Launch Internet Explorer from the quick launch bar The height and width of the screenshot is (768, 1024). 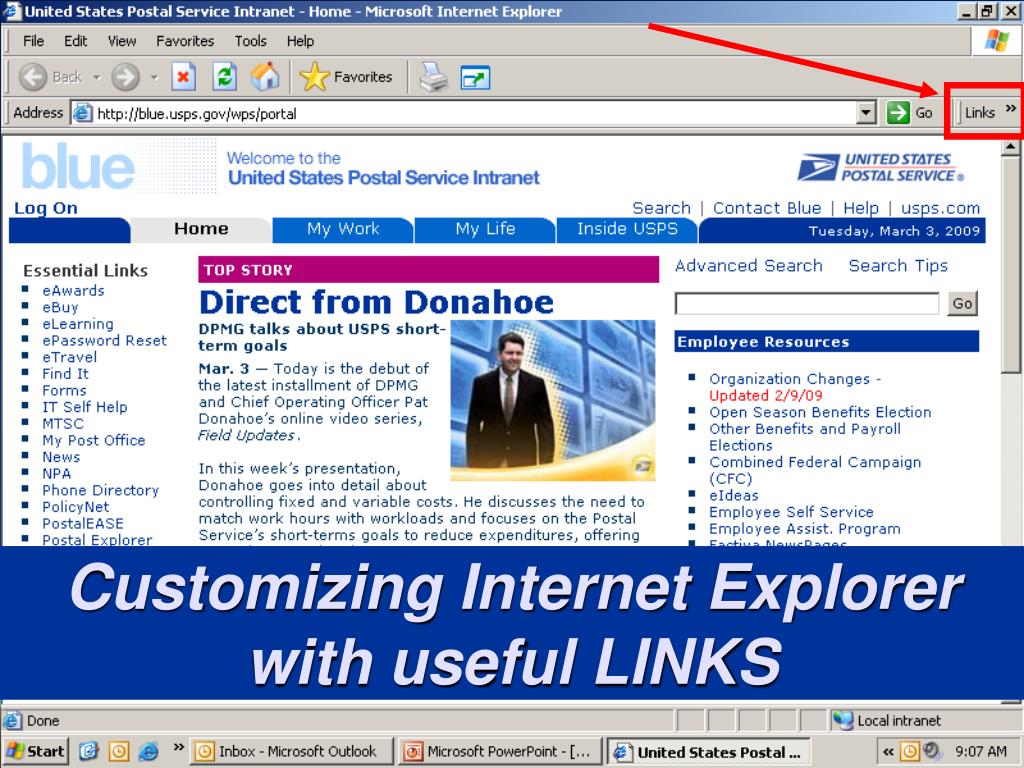pos(149,752)
